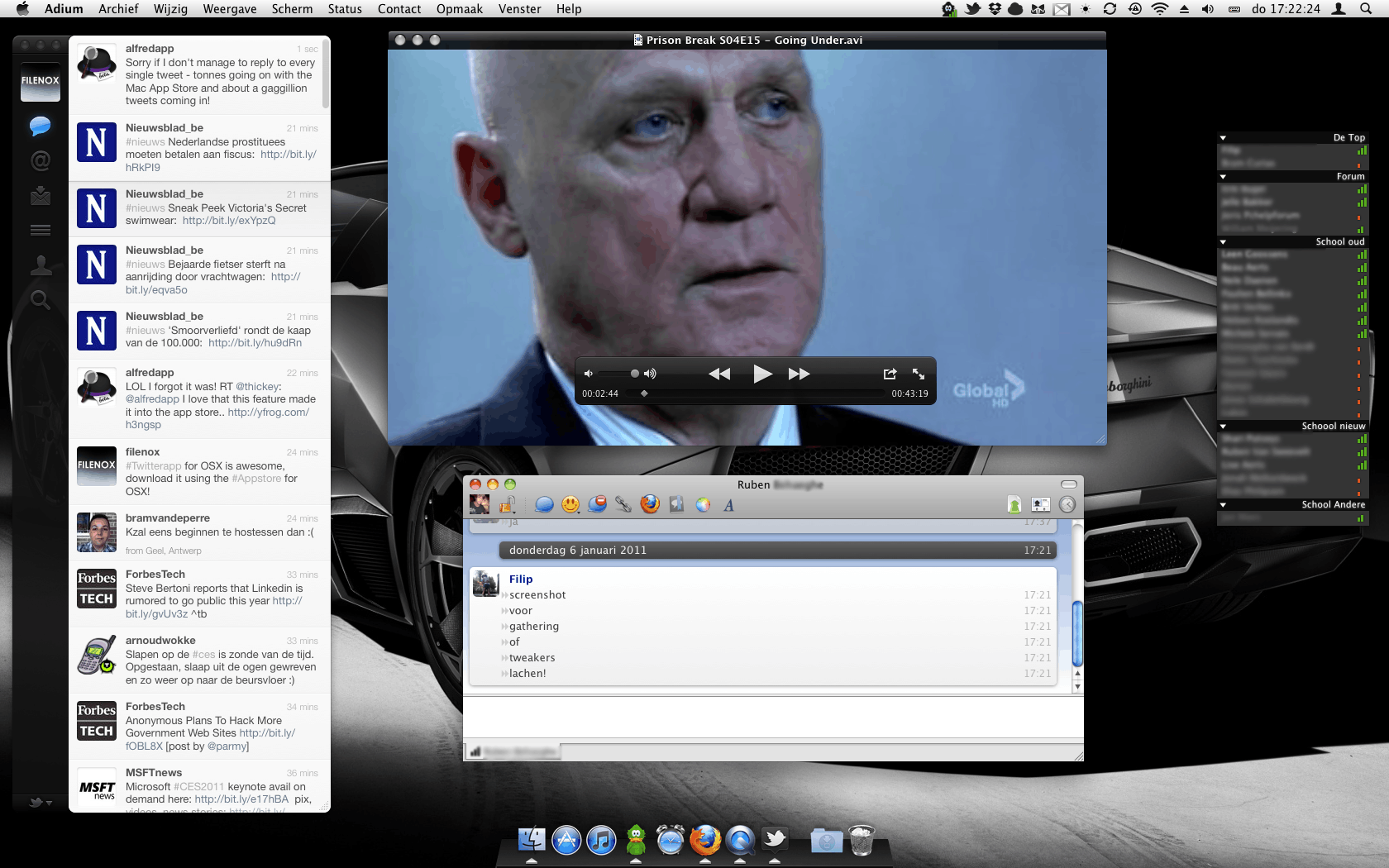The height and width of the screenshot is (868, 1389).
Task: Open the Twitter mentions @ icon
Action: pos(40,160)
